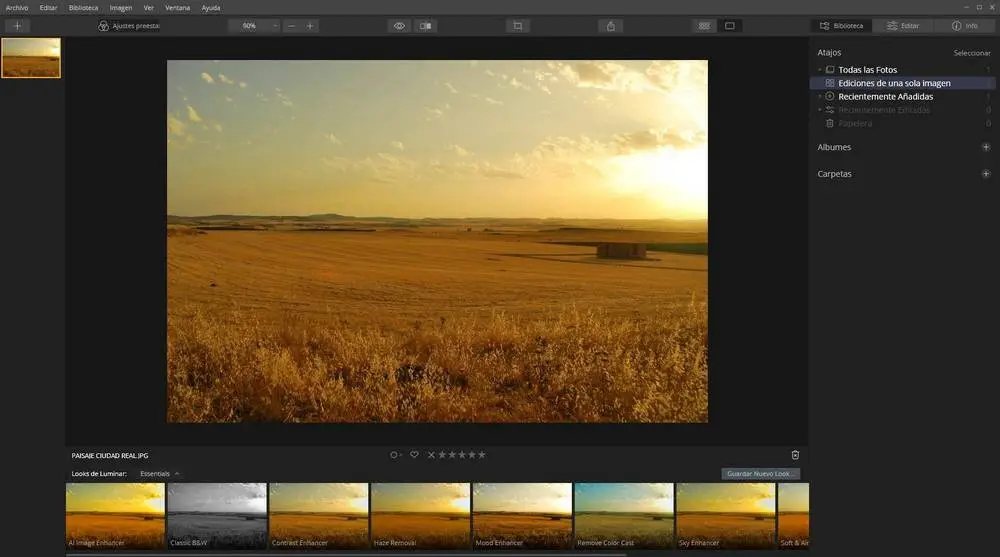This screenshot has width=1000, height=557.
Task: Click the share/export icon
Action: point(611,26)
